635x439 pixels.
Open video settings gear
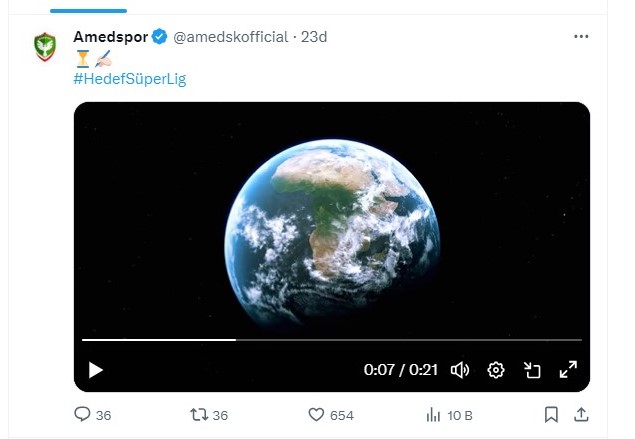tap(496, 370)
